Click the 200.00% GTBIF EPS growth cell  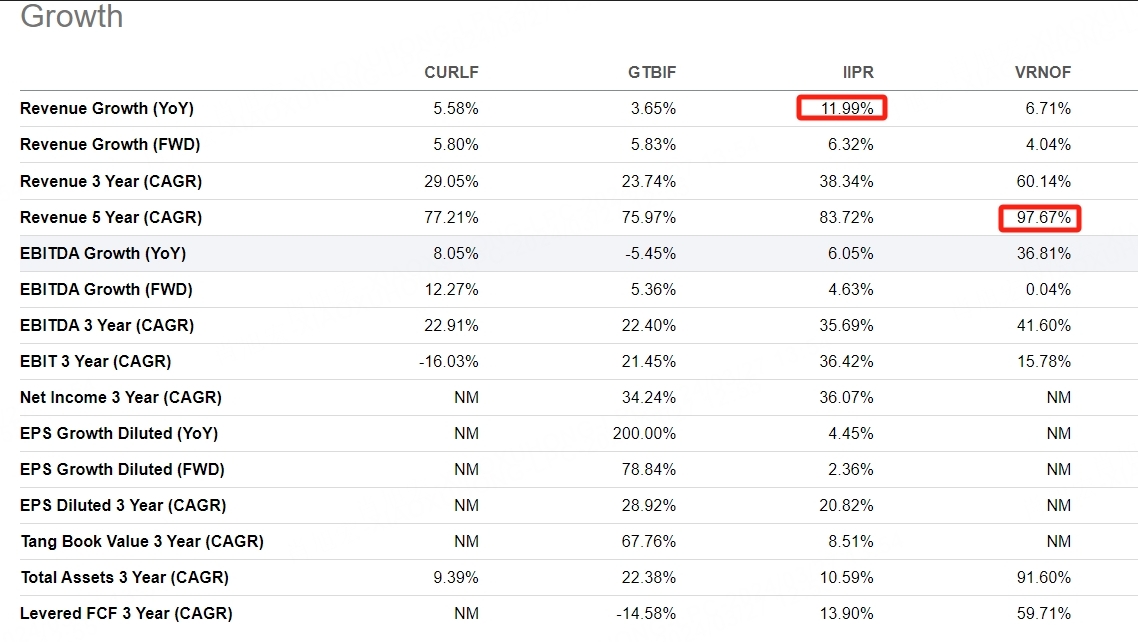(644, 433)
